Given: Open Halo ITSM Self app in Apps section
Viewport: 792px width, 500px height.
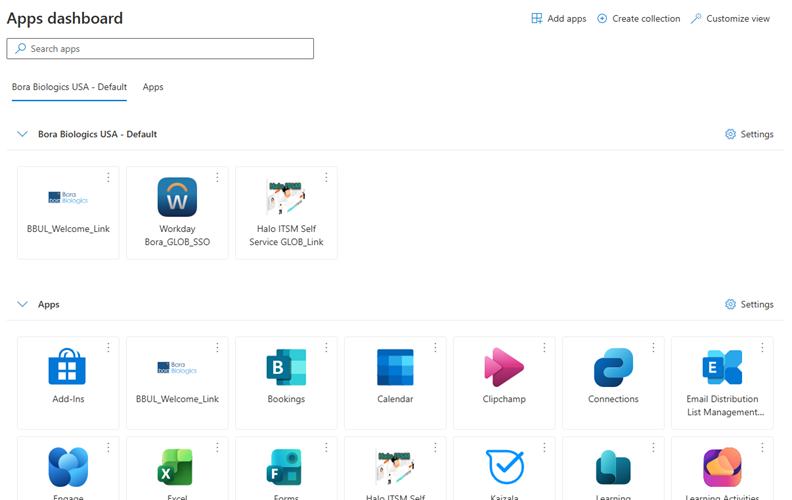Looking at the screenshot, I should [x=395, y=469].
